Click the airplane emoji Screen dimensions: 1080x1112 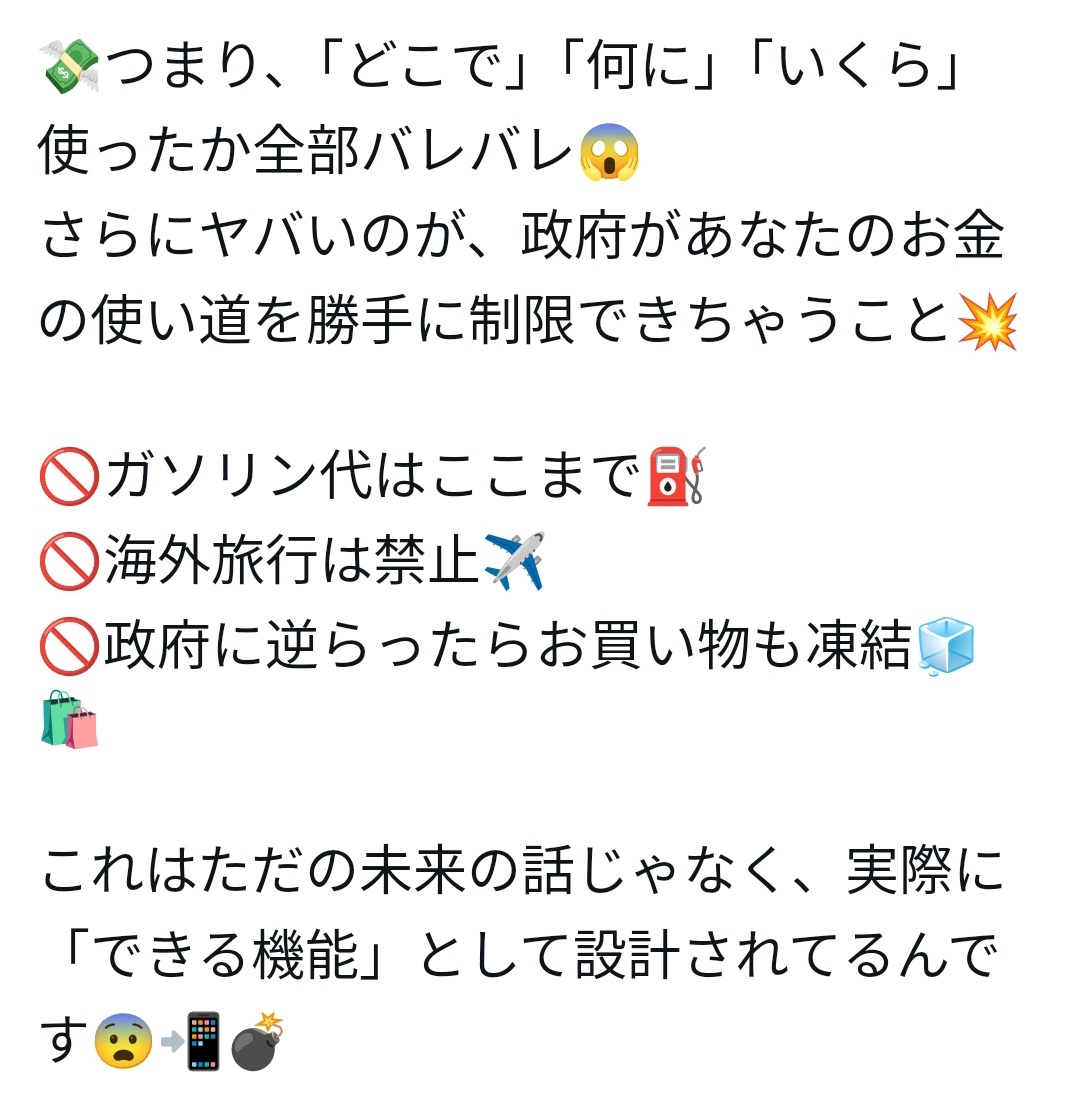514,560
